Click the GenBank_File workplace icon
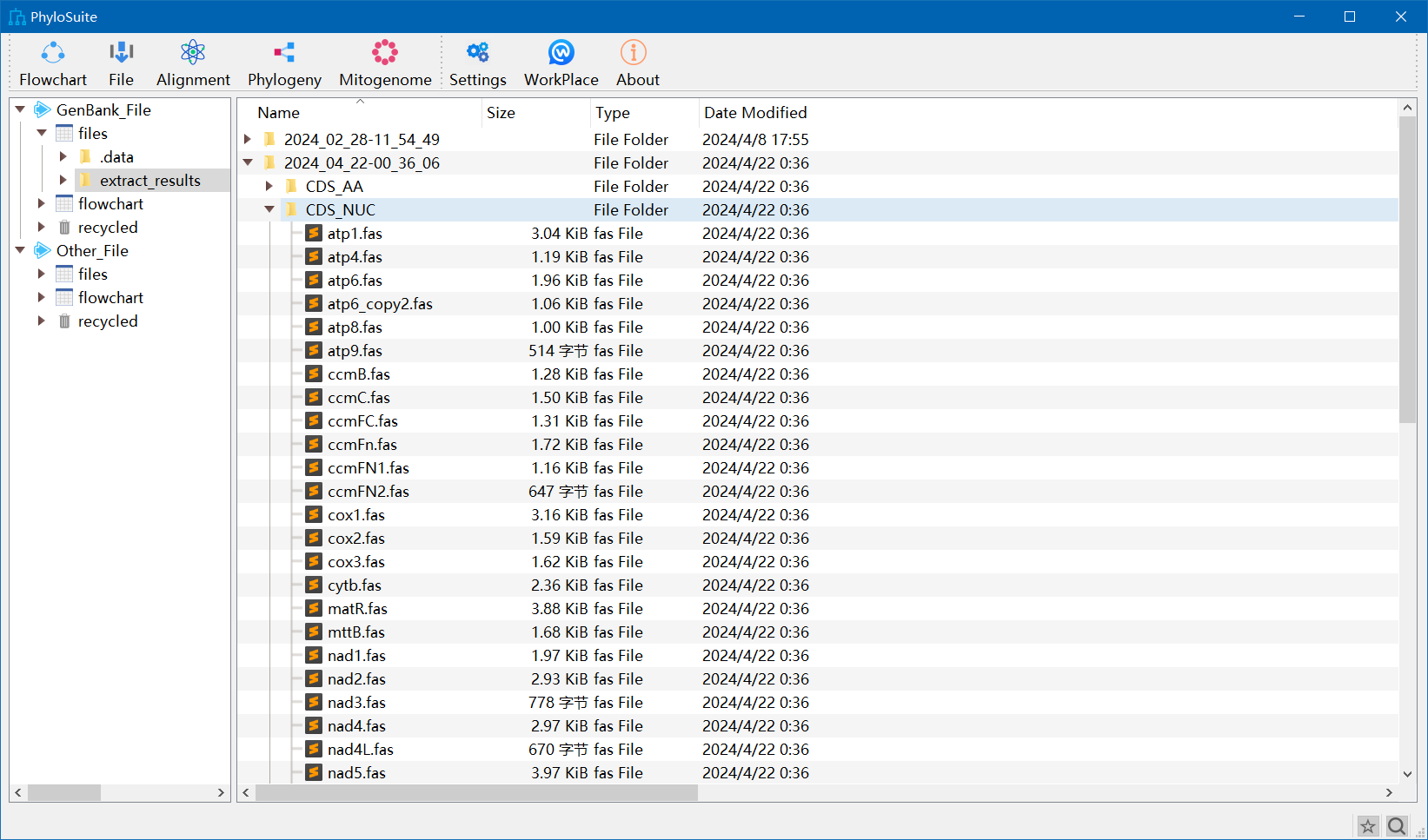The height and width of the screenshot is (840, 1428). pyautogui.click(x=42, y=109)
